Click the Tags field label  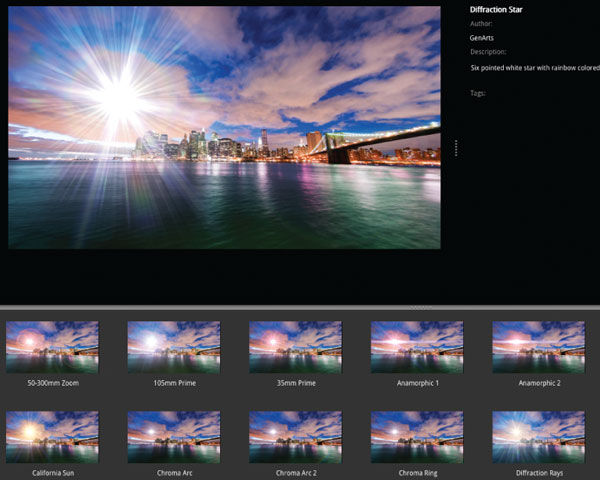click(480, 93)
